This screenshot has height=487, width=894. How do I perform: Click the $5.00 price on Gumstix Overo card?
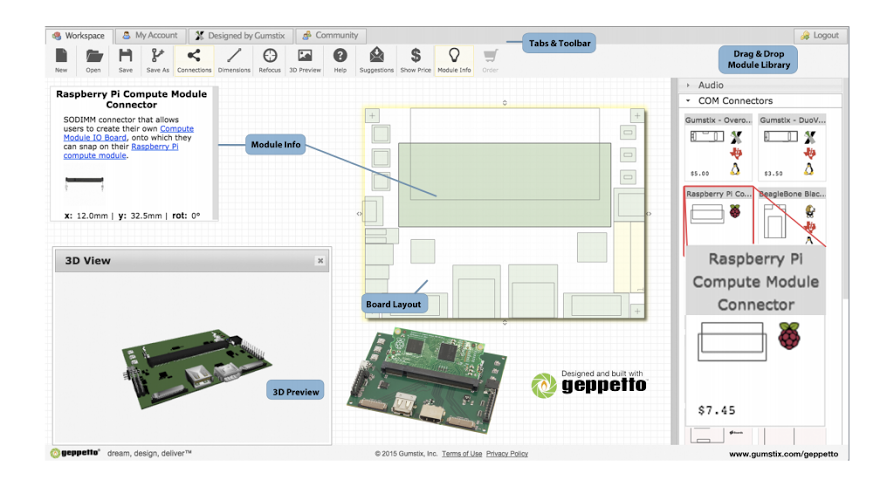point(700,173)
